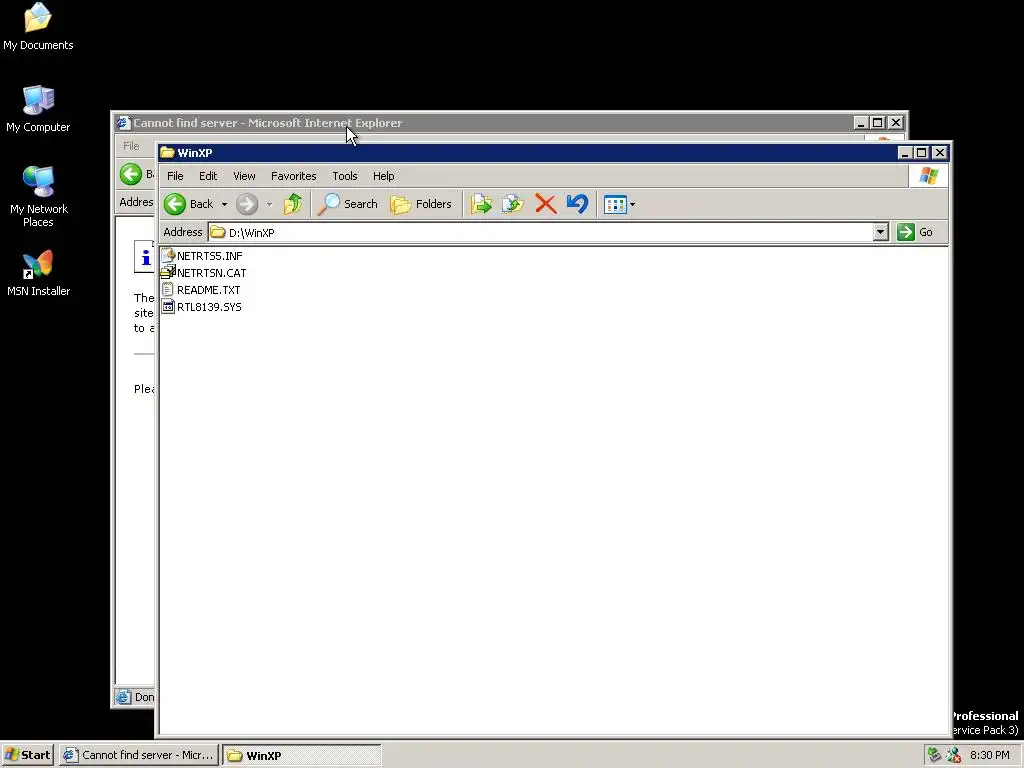Click the Forward arrow in WinXP window
1024x768 pixels.
click(247, 204)
